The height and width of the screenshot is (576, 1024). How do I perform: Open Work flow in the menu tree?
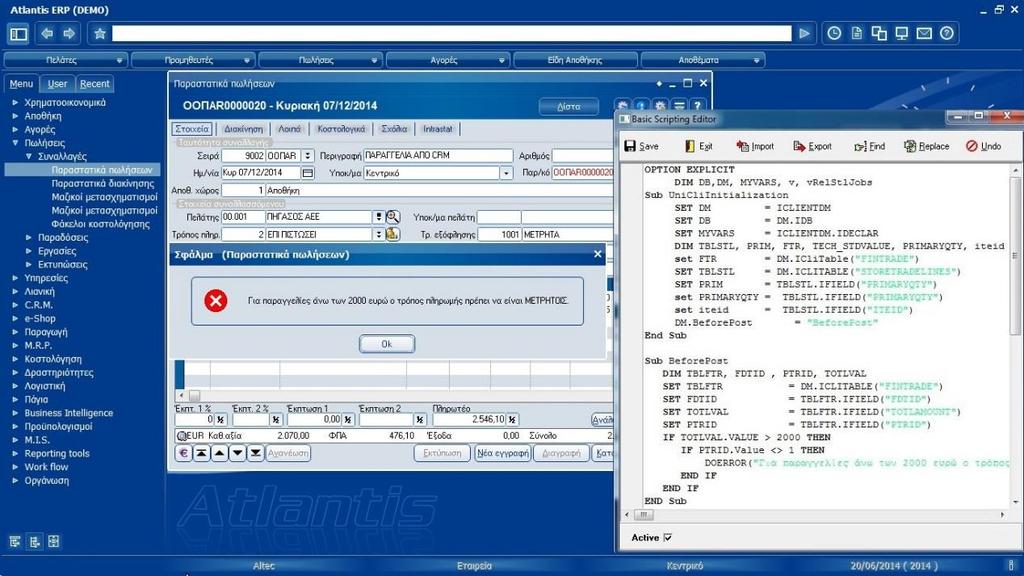click(46, 467)
